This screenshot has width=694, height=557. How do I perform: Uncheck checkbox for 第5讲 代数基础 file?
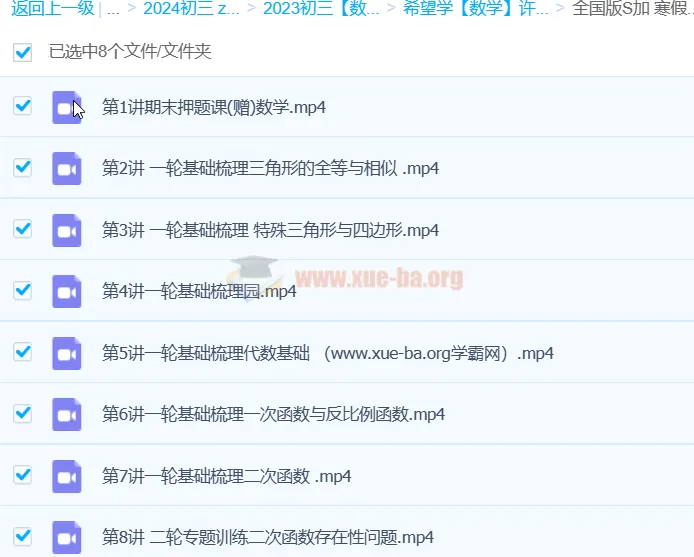click(x=23, y=352)
